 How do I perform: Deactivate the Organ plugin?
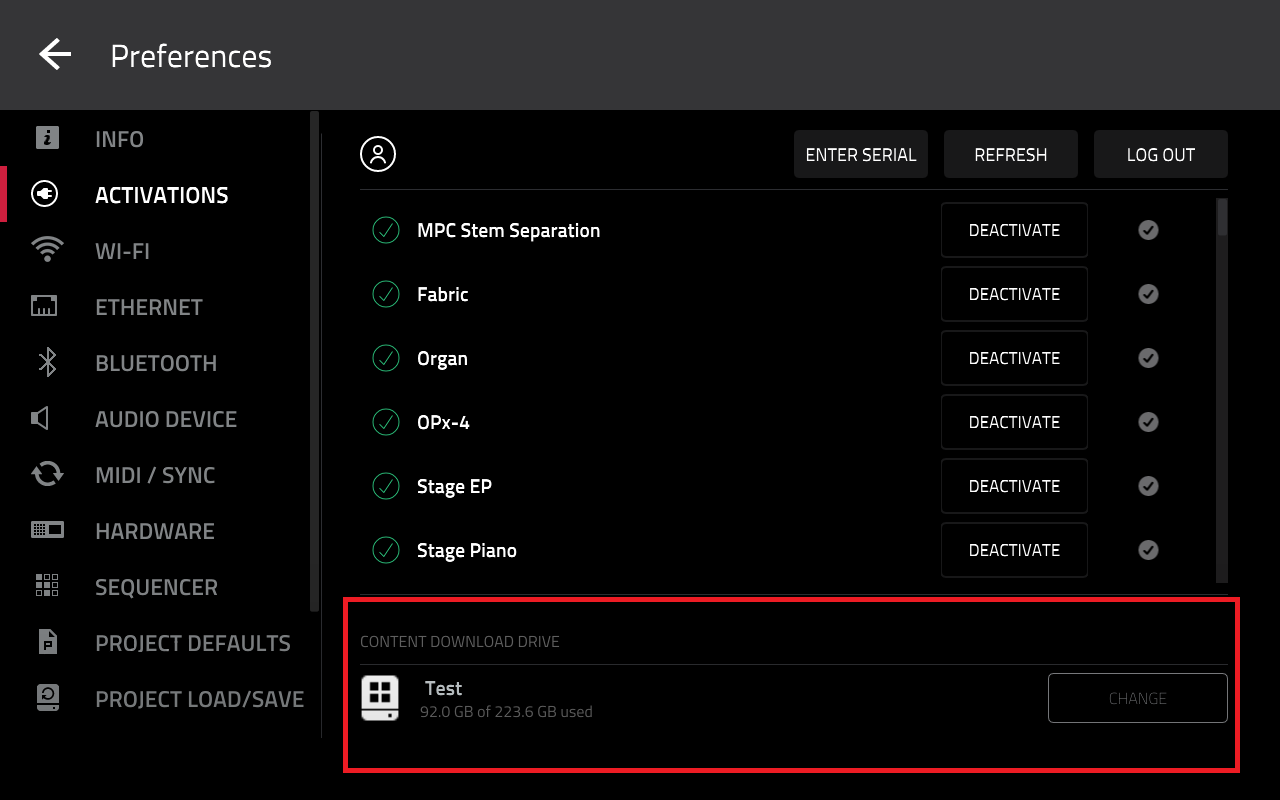tap(1014, 358)
